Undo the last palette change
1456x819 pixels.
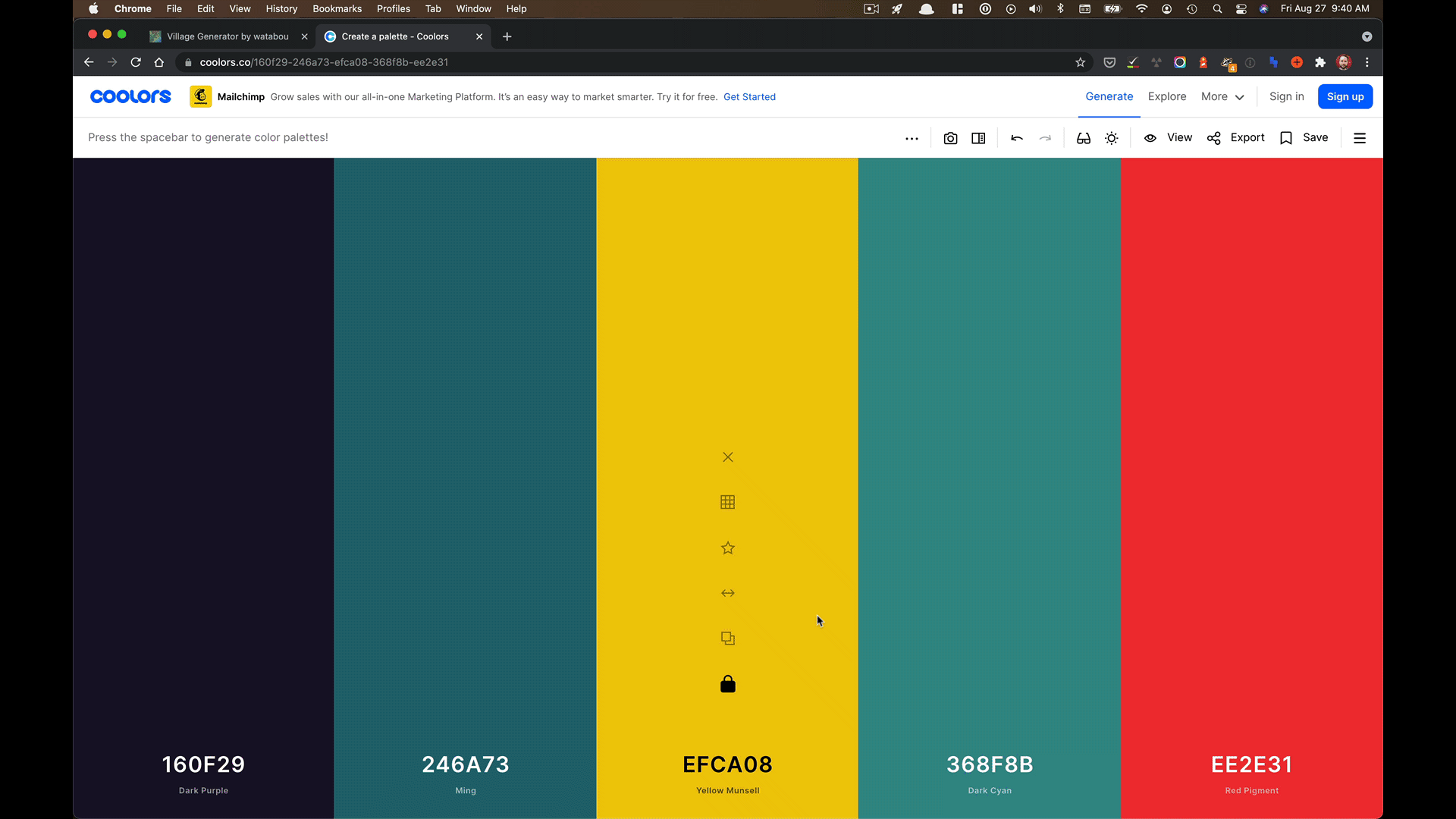click(x=1017, y=138)
